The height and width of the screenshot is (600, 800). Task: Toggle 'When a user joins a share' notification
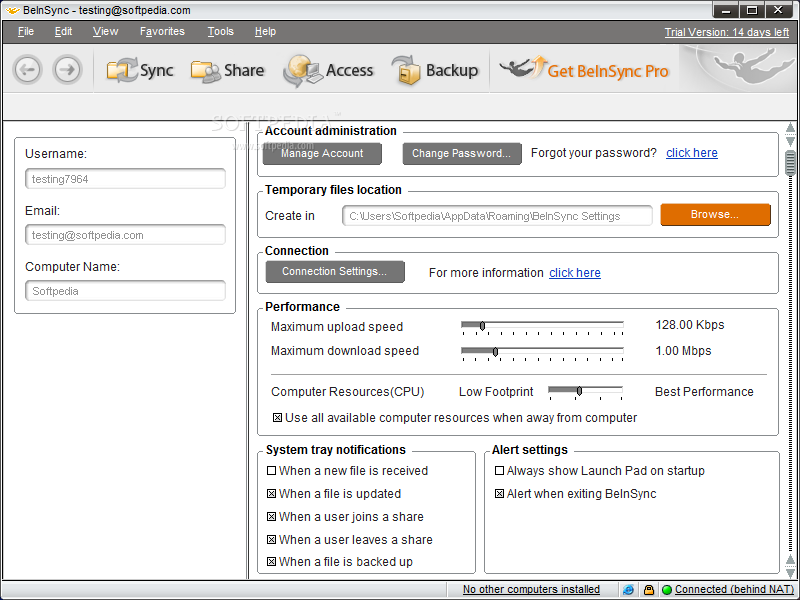point(271,516)
